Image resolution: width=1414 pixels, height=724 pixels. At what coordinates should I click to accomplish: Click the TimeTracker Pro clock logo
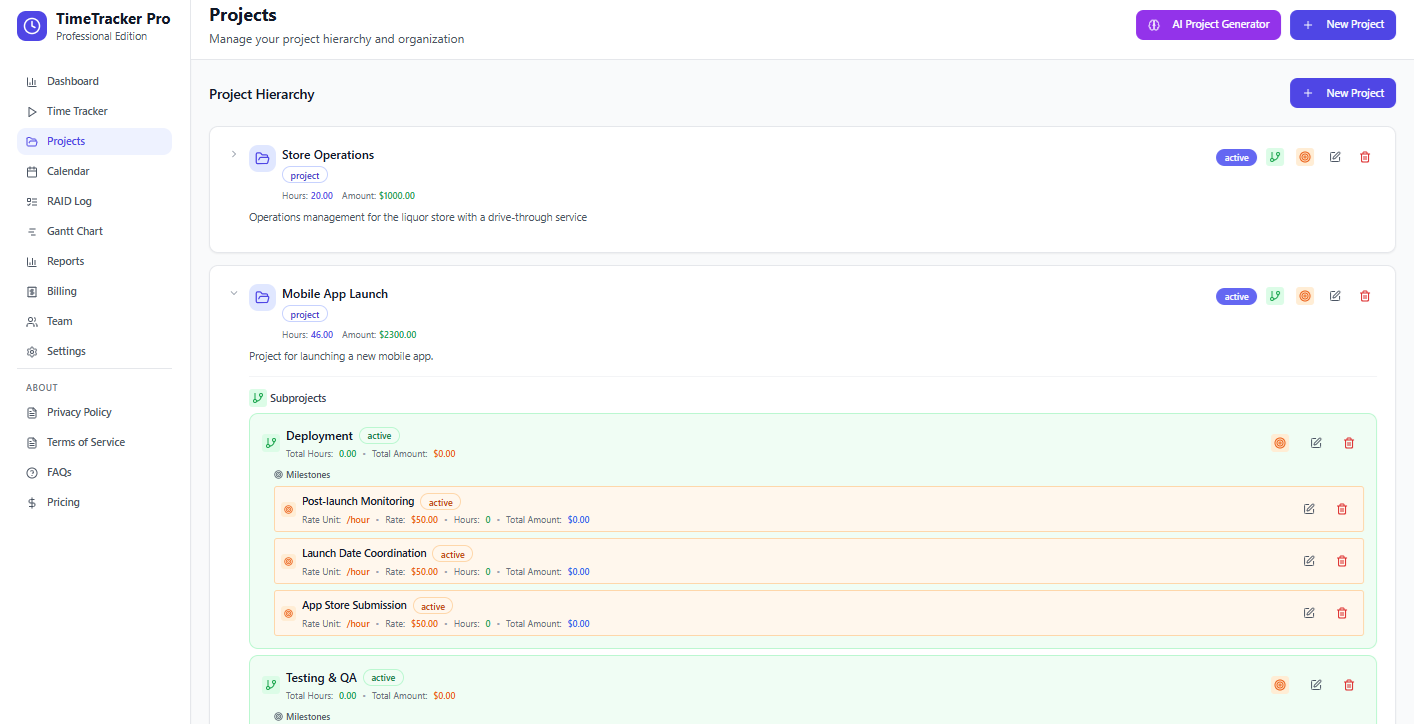[31, 26]
